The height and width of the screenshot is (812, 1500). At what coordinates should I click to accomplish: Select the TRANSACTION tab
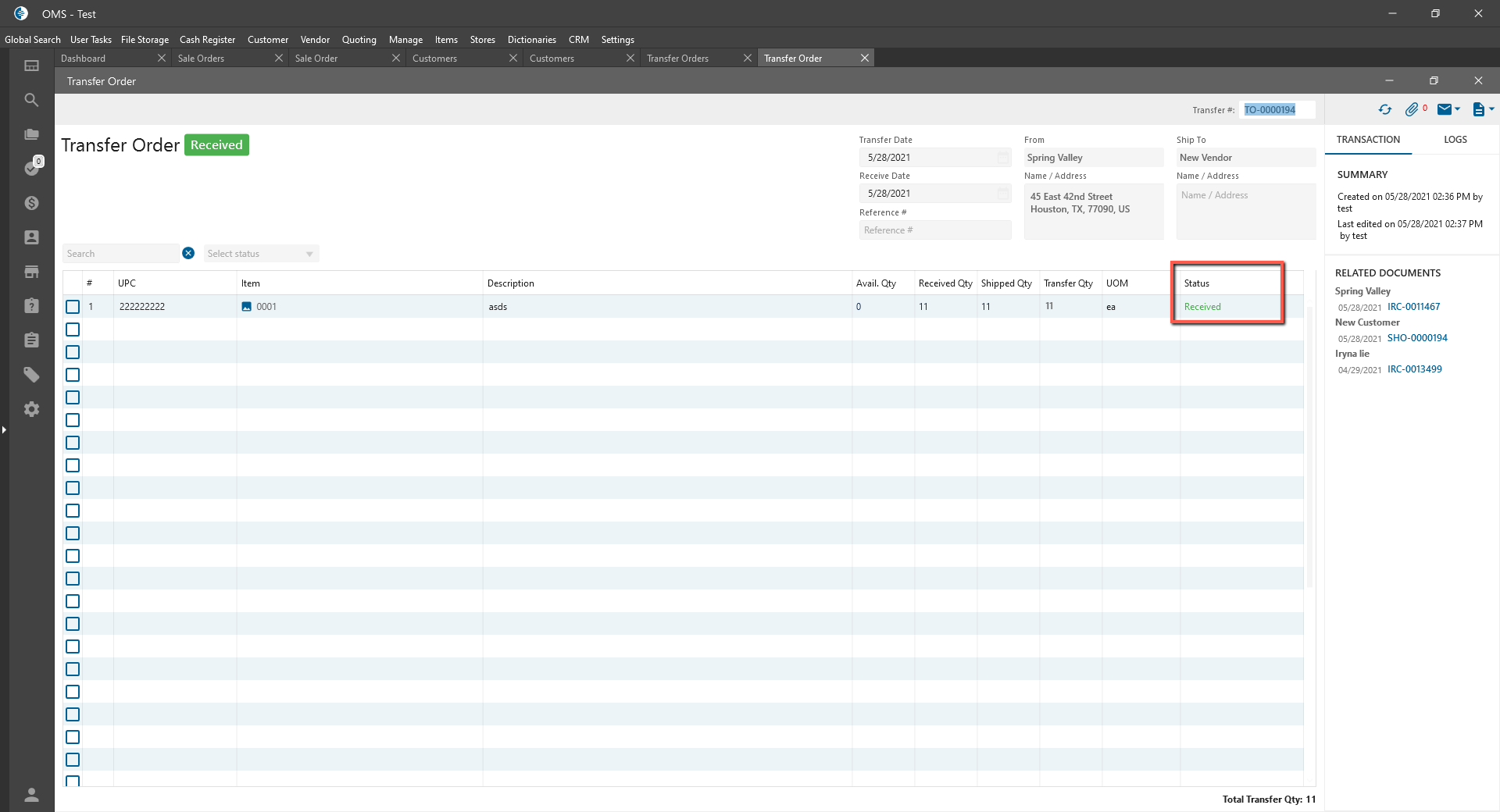click(x=1368, y=140)
